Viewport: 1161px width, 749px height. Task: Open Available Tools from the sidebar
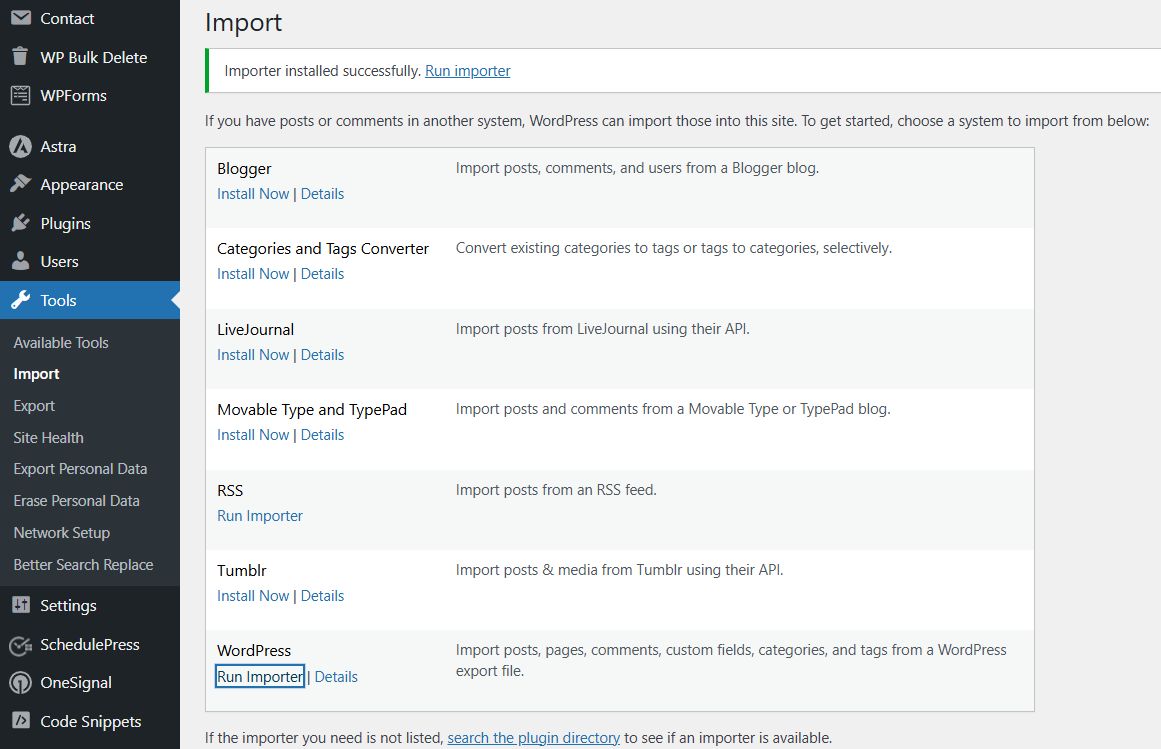60,342
